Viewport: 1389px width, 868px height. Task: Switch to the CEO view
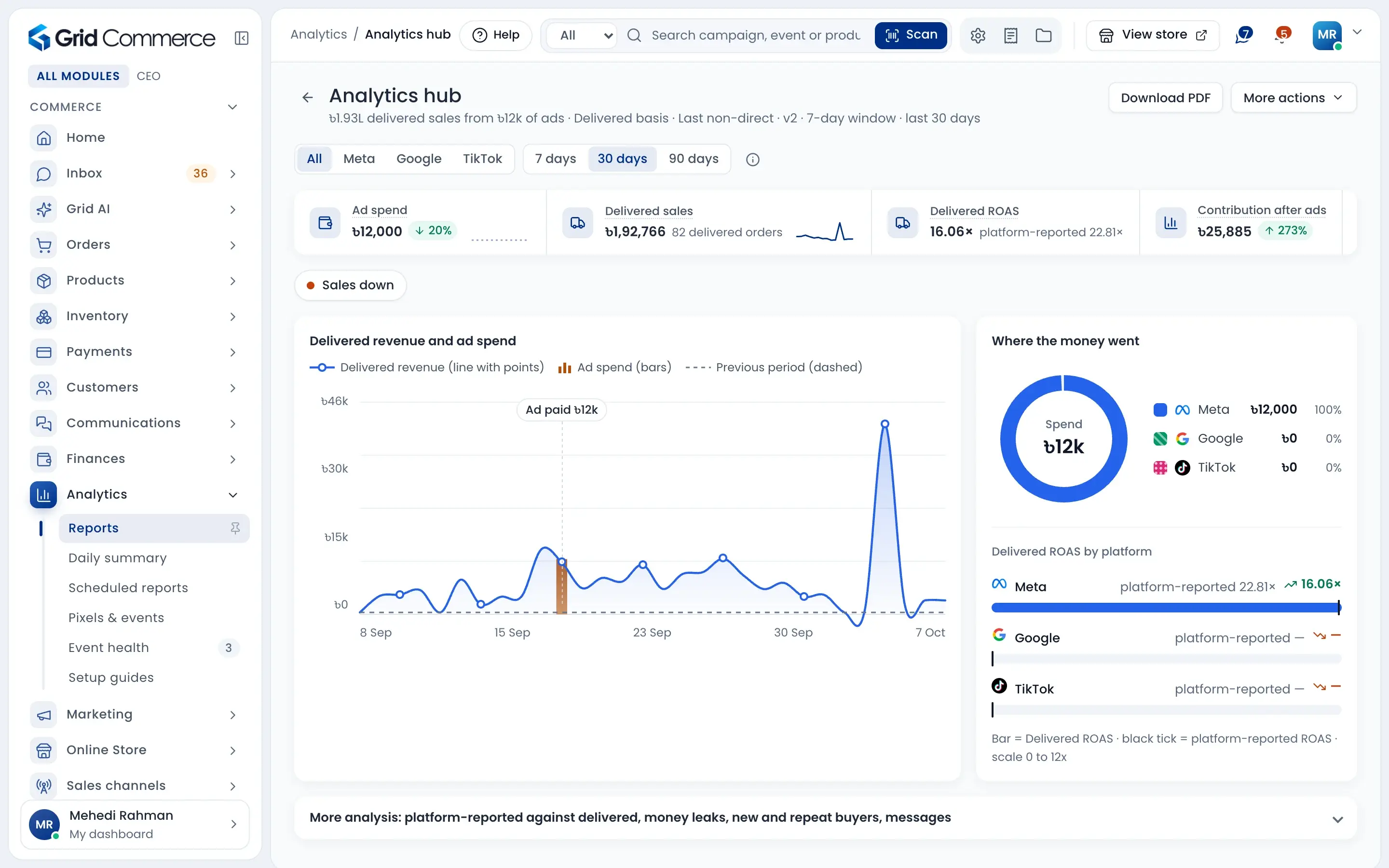(x=149, y=76)
